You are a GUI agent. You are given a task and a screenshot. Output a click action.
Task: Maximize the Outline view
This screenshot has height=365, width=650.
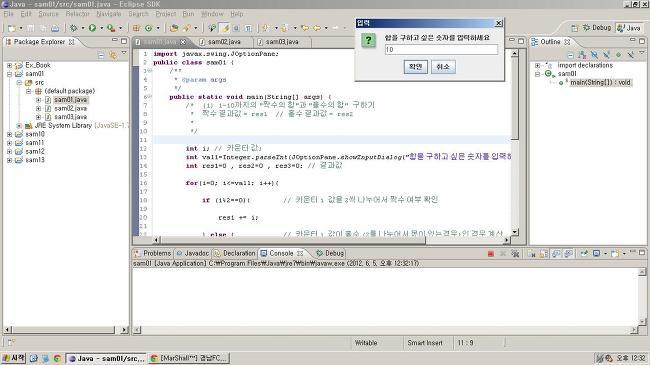point(642,41)
